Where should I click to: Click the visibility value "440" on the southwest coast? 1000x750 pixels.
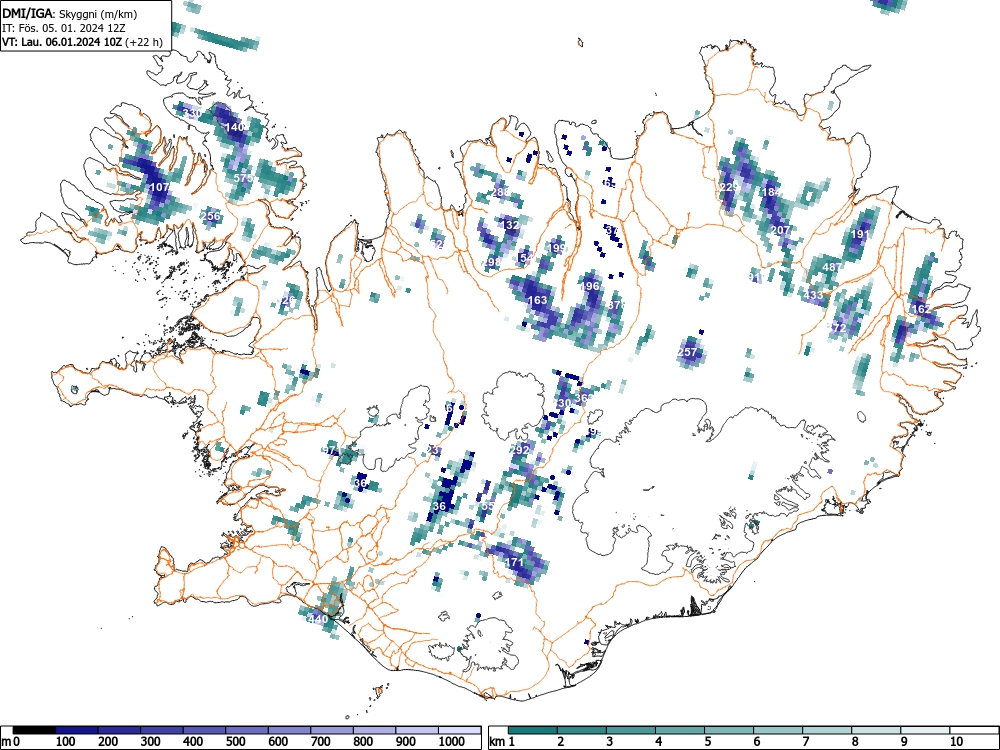[x=318, y=619]
